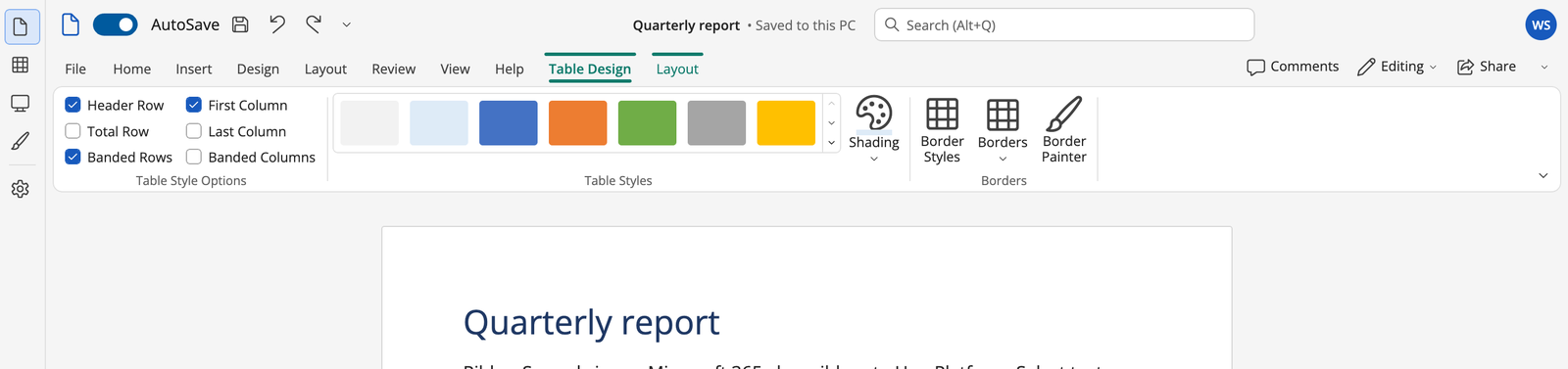Open the Layout tab next to Design

pyautogui.click(x=325, y=69)
